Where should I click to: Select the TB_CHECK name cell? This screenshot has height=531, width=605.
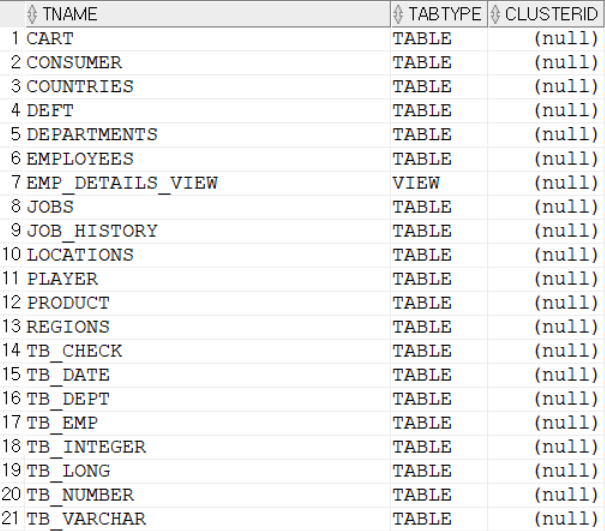click(x=208, y=351)
